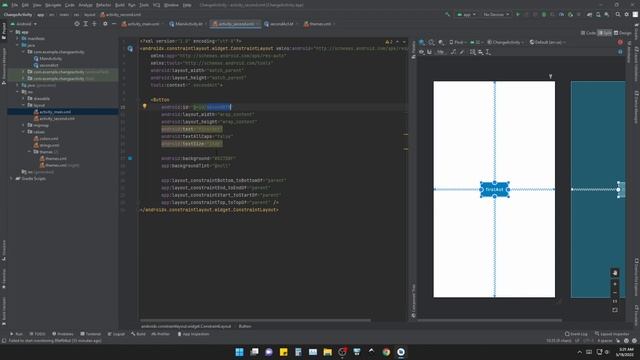Click Expand All icon in Project panel

click(86, 24)
